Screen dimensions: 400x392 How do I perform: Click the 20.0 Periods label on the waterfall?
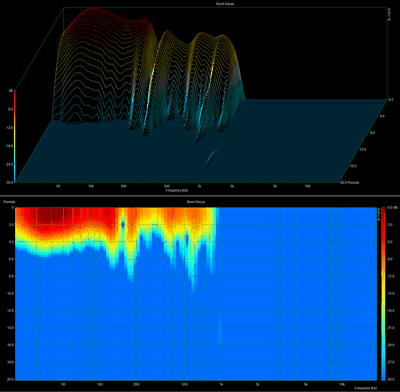pos(349,183)
